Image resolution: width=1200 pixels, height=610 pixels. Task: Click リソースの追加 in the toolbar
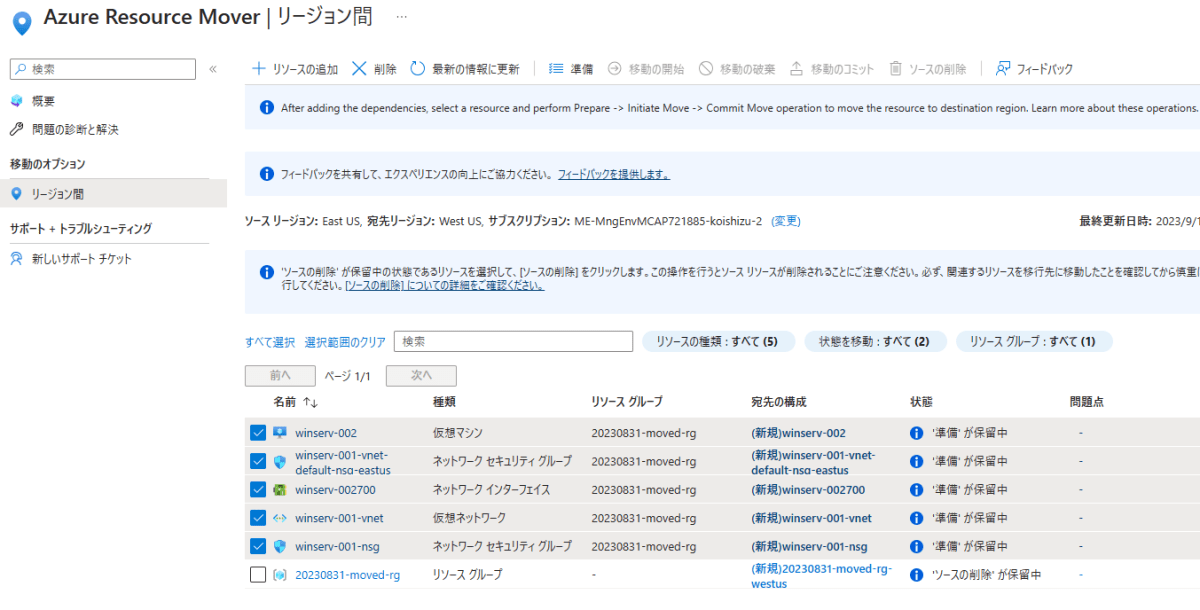tap(294, 69)
